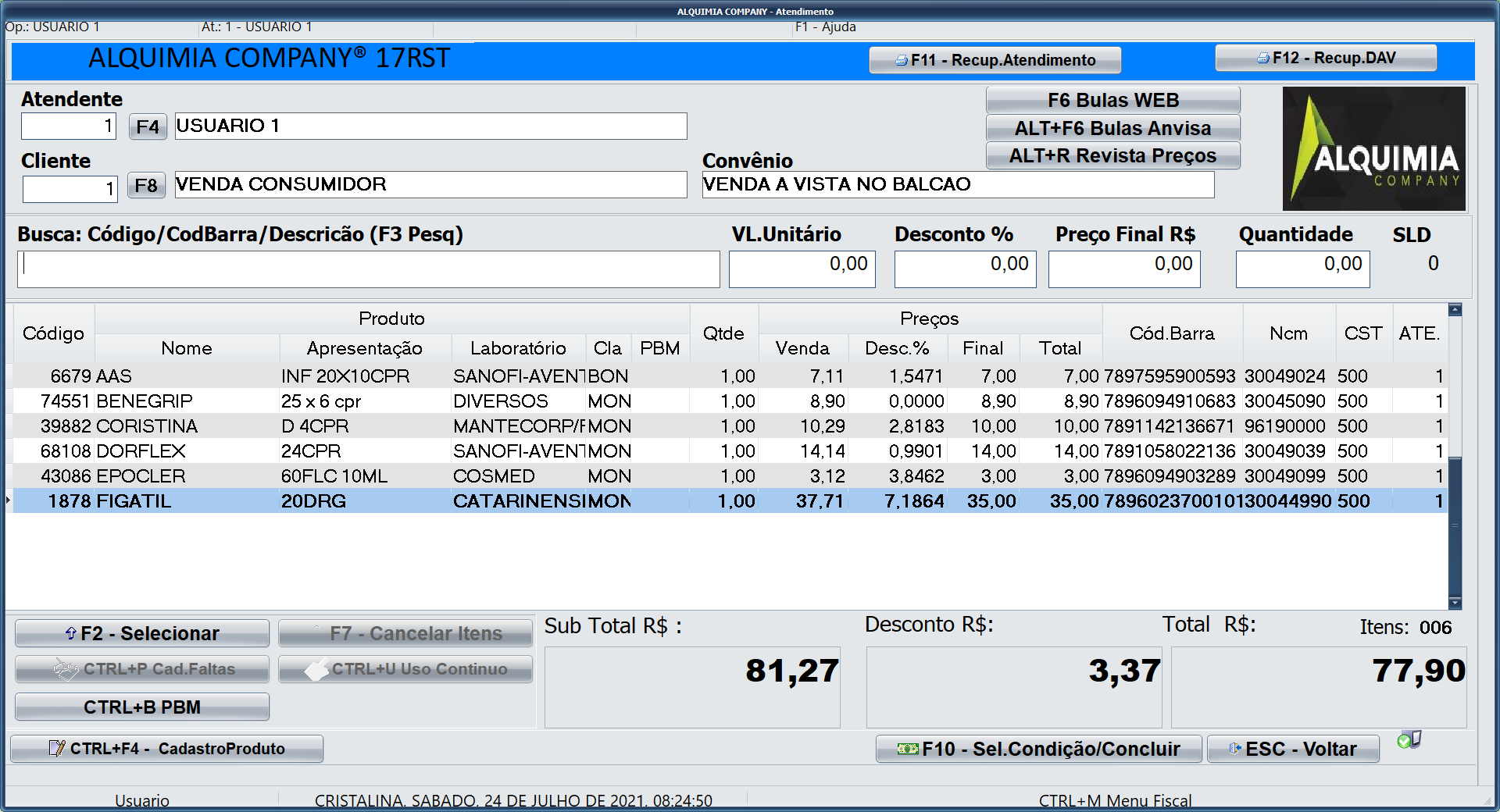
Task: Click the CTRL+U Uso Continuo icon
Action: pos(316,669)
